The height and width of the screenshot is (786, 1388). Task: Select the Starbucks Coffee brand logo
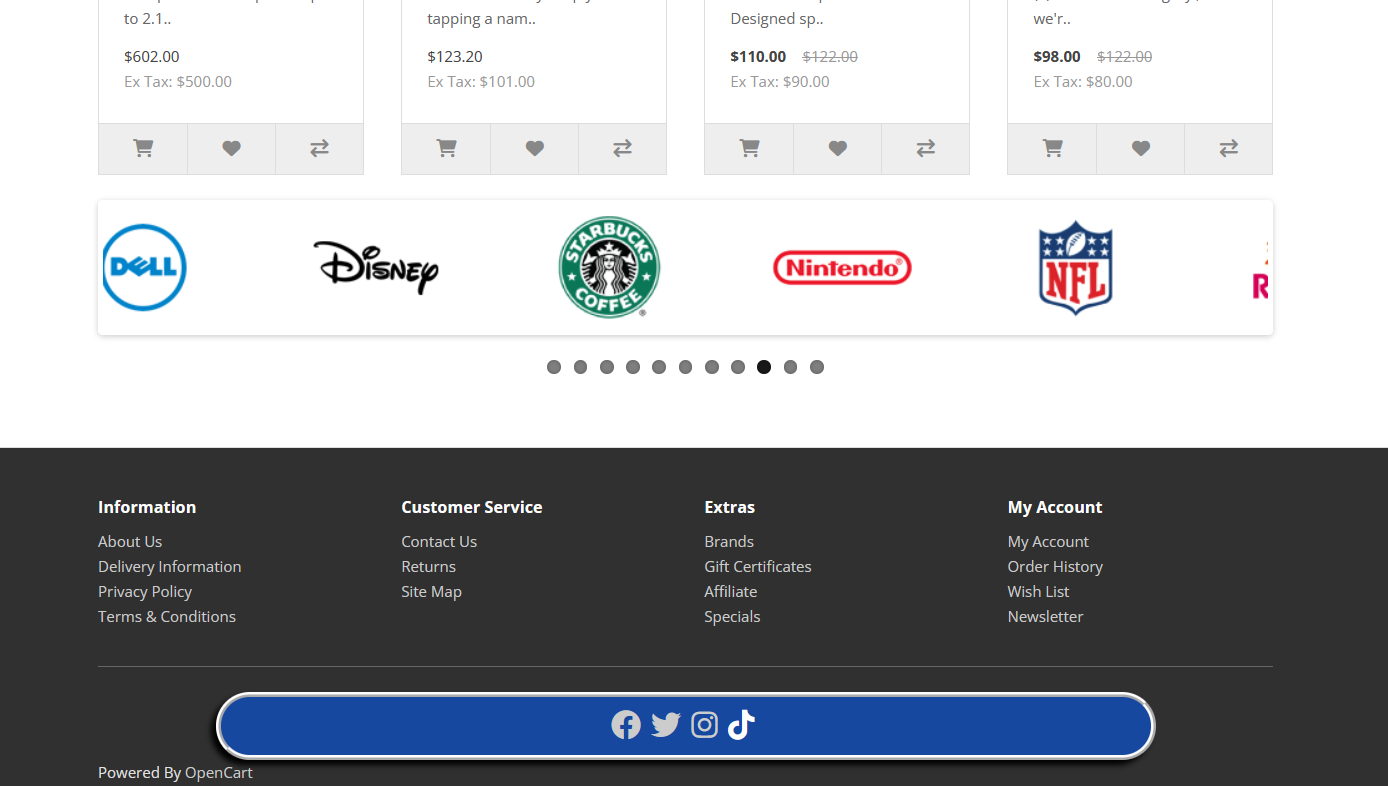(x=609, y=267)
